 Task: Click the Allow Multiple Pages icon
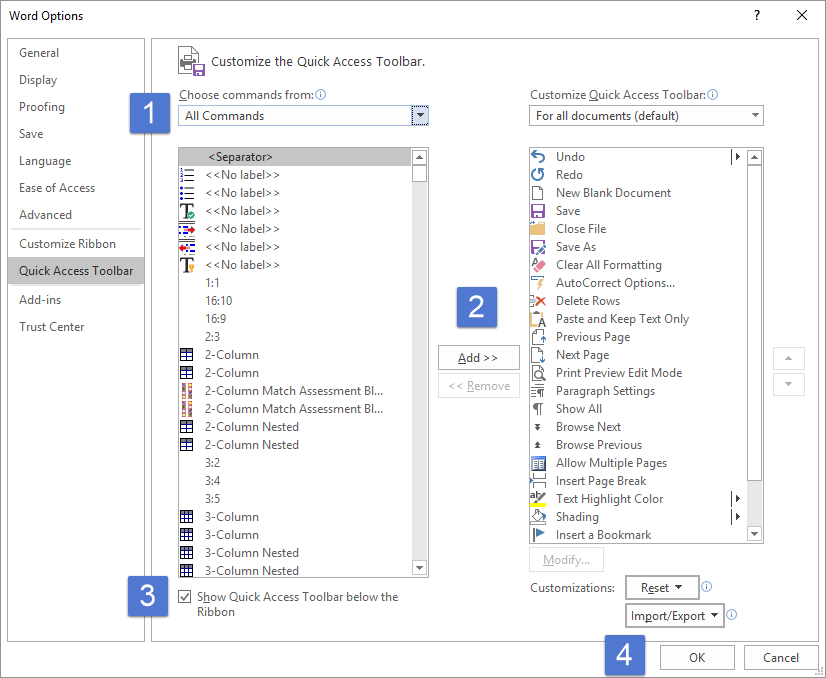(538, 463)
